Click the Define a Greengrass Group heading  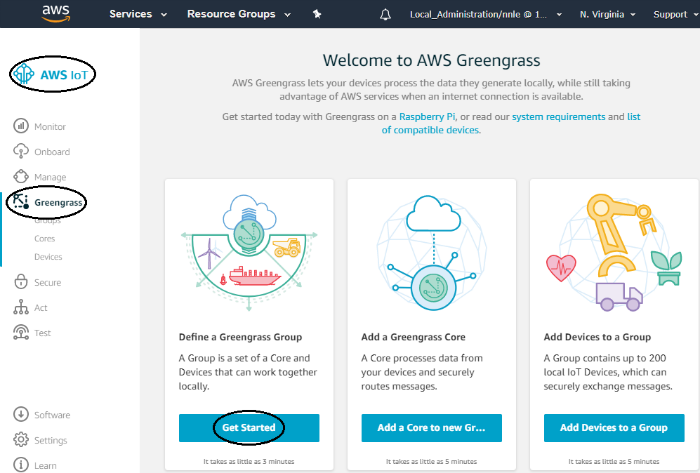pos(240,337)
